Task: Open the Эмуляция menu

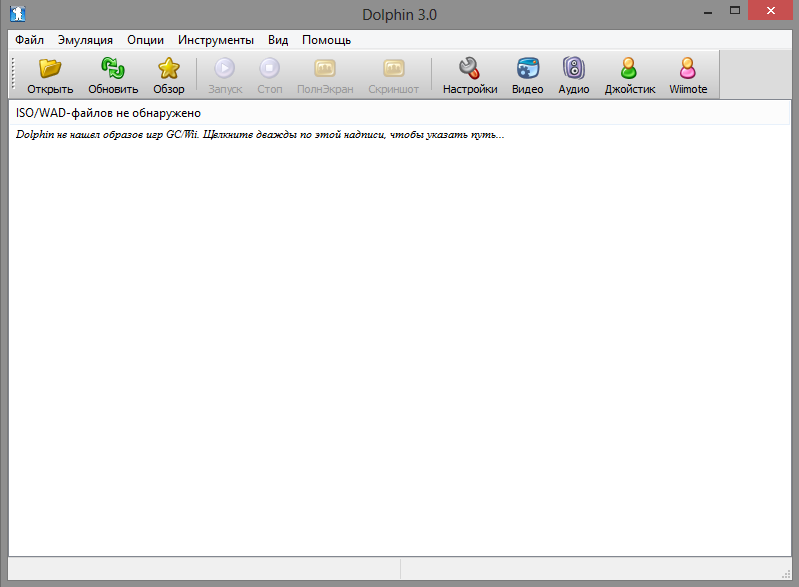Action: [85, 40]
